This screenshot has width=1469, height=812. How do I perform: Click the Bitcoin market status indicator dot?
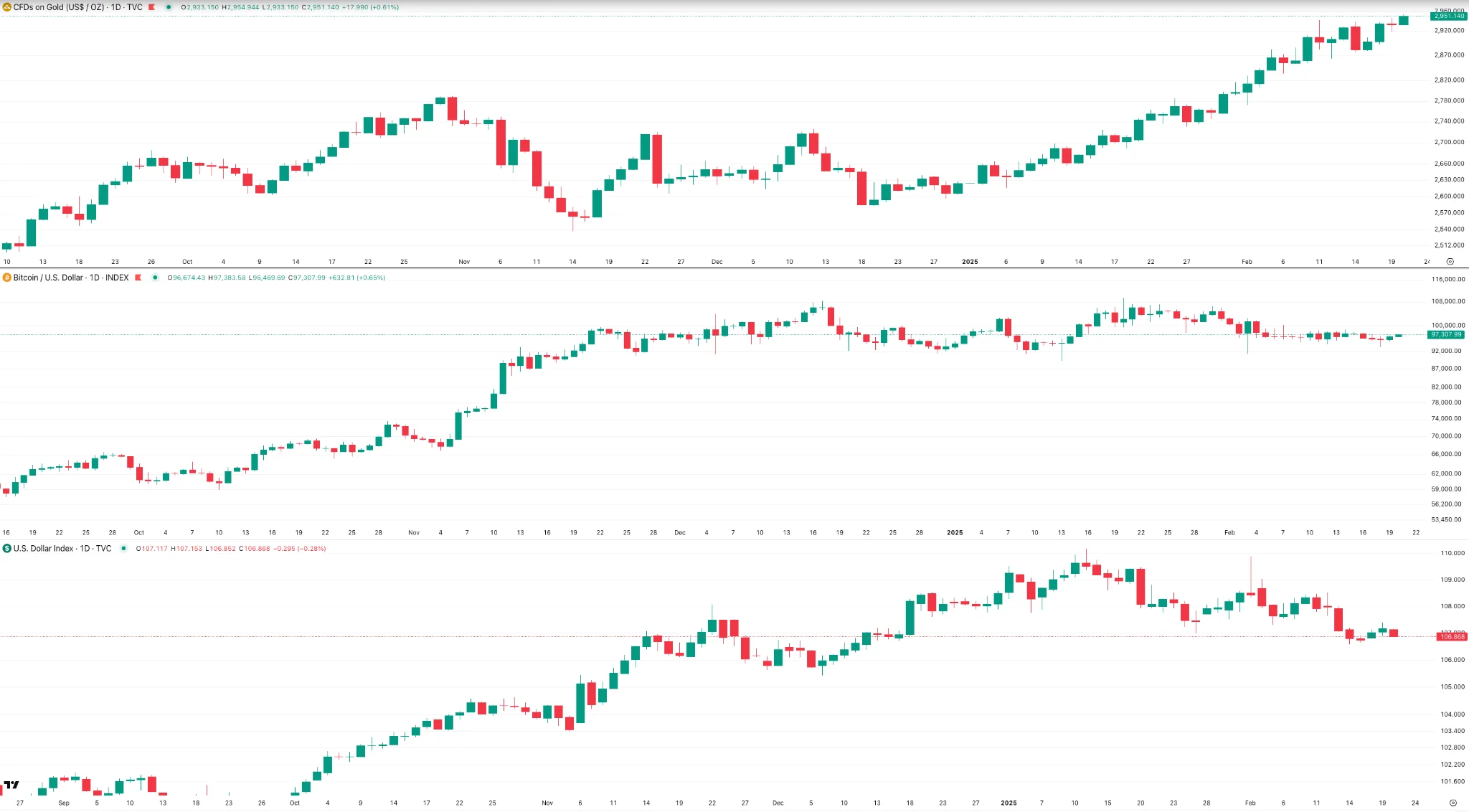(155, 278)
